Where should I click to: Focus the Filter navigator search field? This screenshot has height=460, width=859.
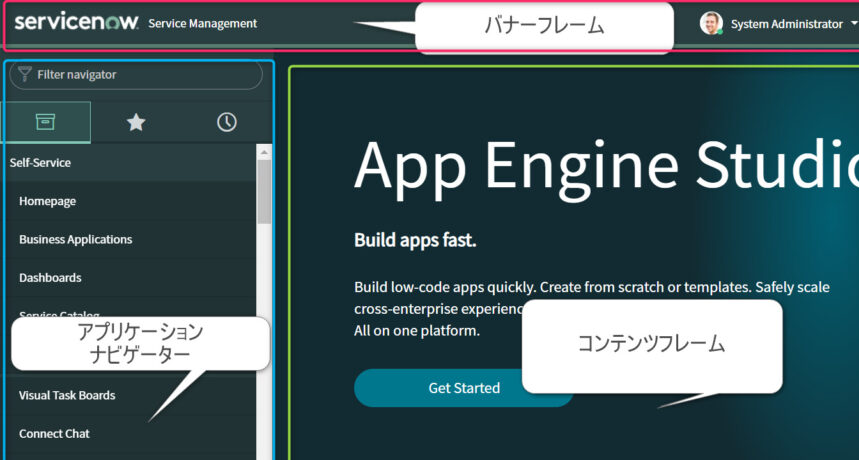pyautogui.click(x=136, y=74)
